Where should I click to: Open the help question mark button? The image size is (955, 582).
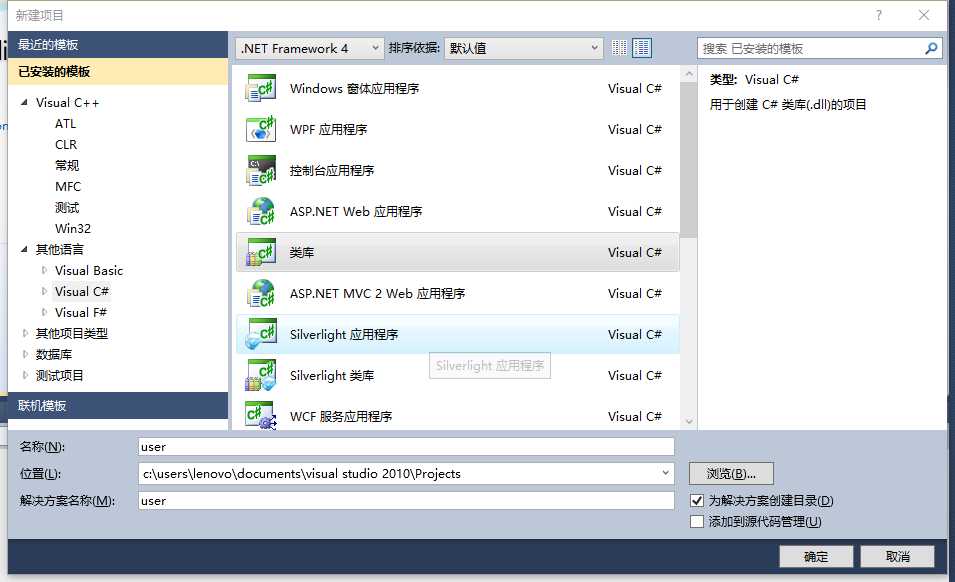tap(878, 15)
